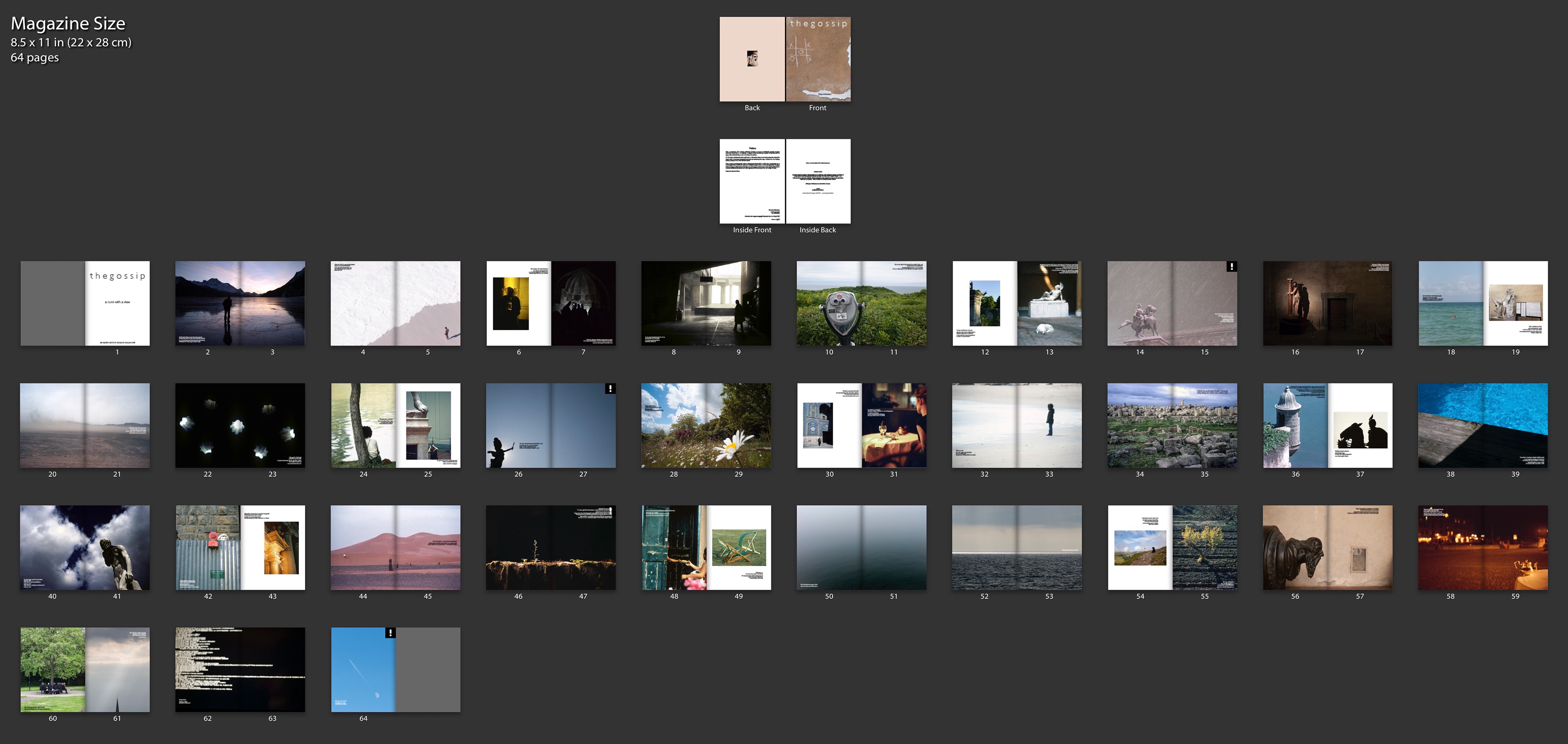Select horse statue spread pages 14-15
1568x744 pixels.
click(x=1172, y=304)
